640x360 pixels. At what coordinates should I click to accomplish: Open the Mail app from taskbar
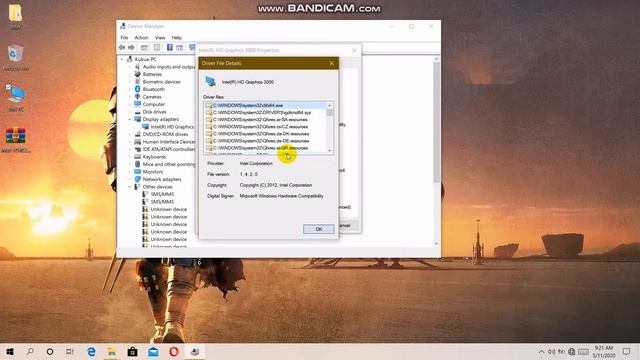coord(153,351)
